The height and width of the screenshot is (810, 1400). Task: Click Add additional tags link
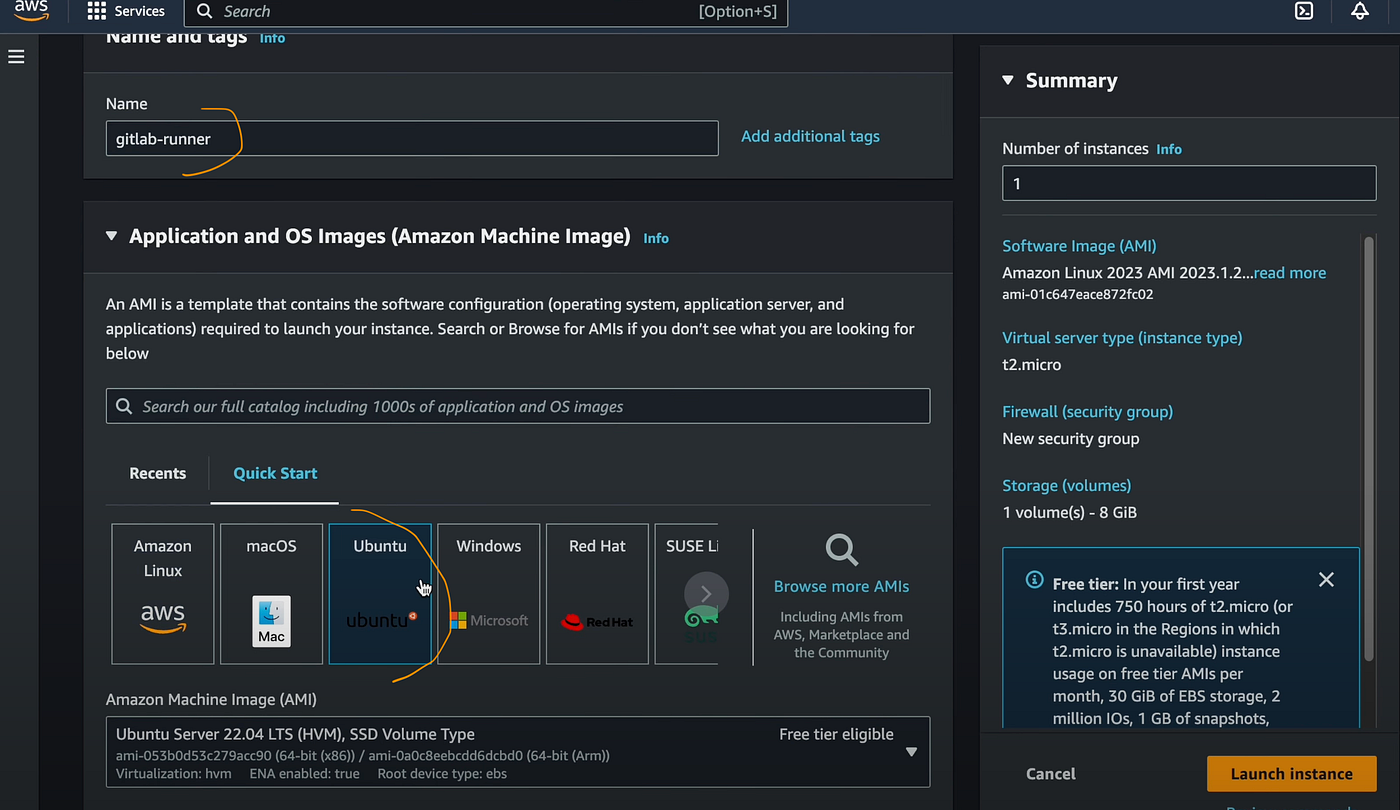tap(810, 136)
